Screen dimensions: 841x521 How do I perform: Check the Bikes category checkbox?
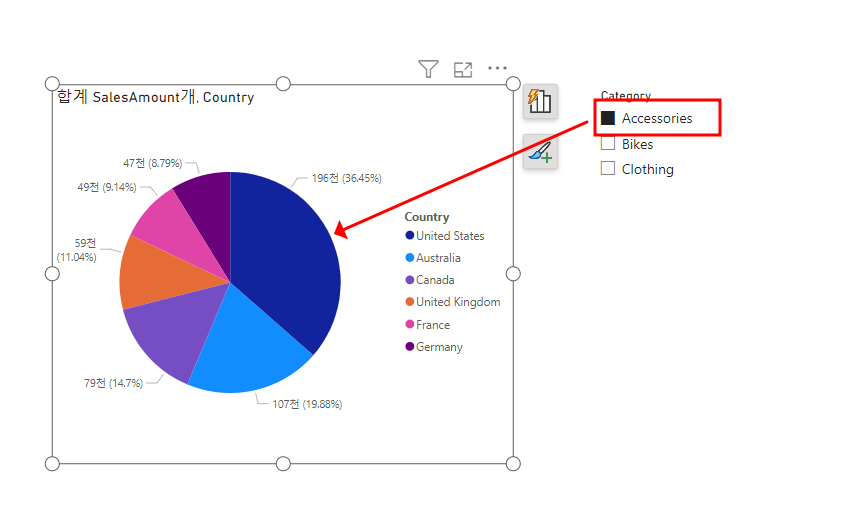tap(608, 143)
